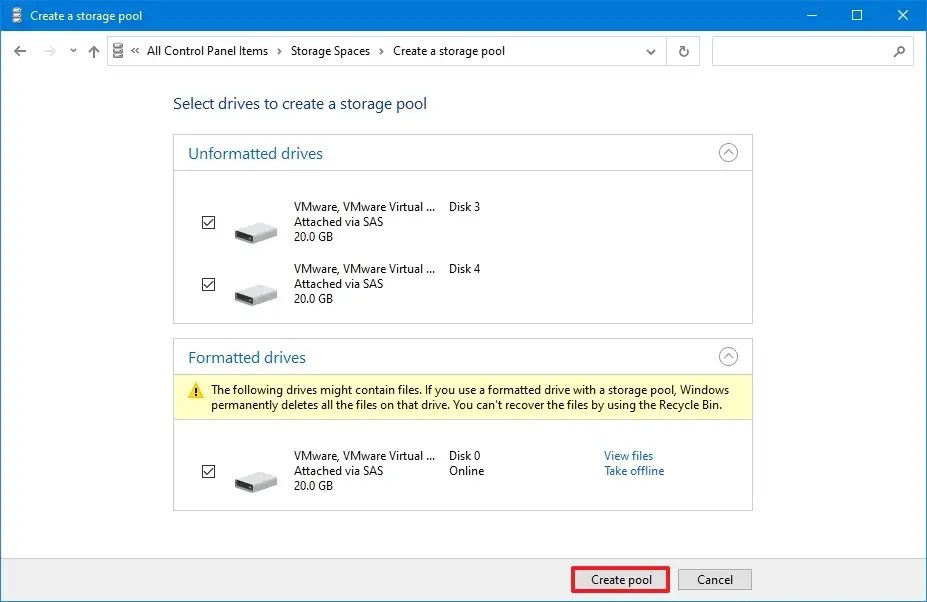The height and width of the screenshot is (602, 927).
Task: Click the Create pool button
Action: click(x=619, y=579)
